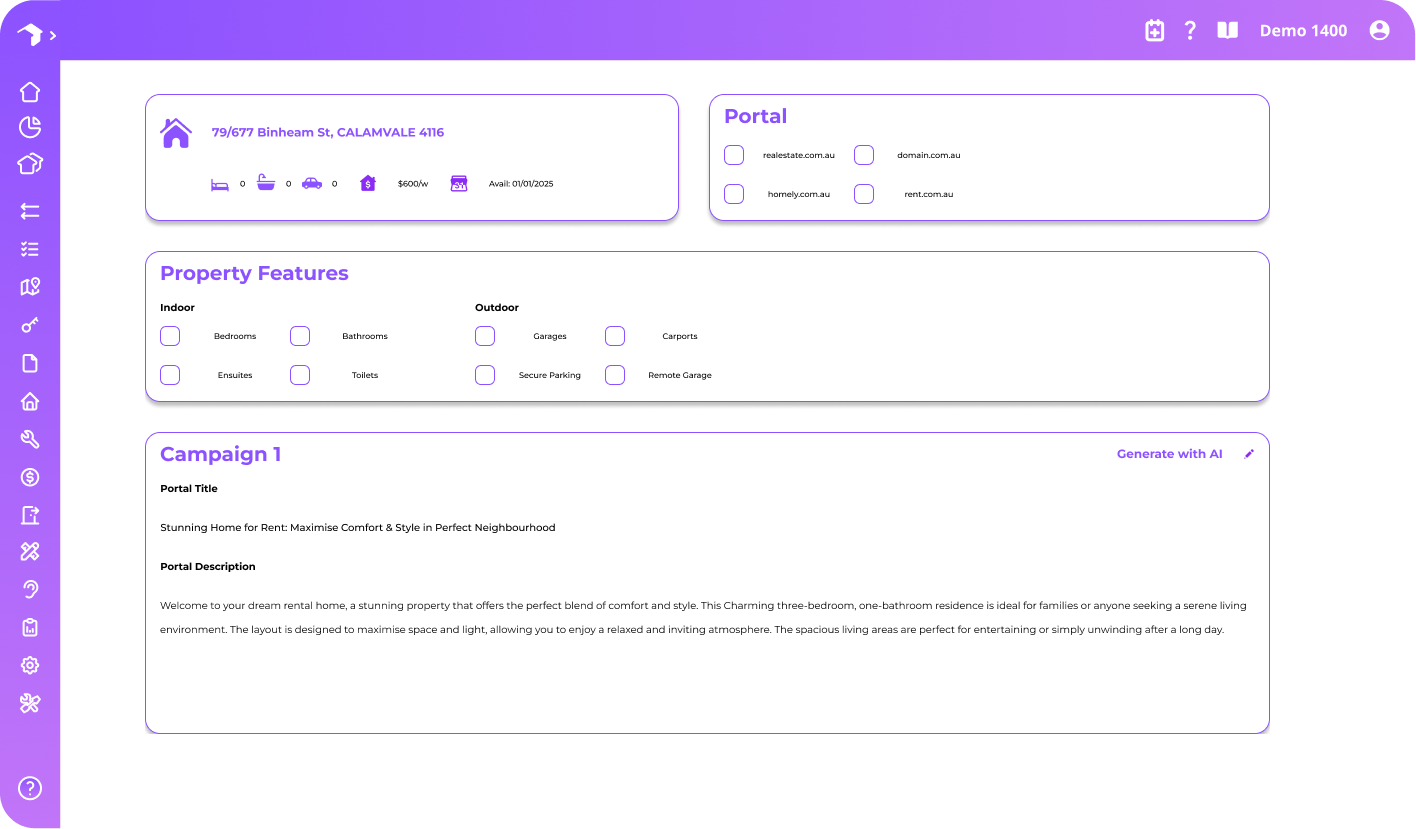This screenshot has width=1416, height=829.
Task: Open the pie chart icon in sidebar
Action: tap(30, 127)
